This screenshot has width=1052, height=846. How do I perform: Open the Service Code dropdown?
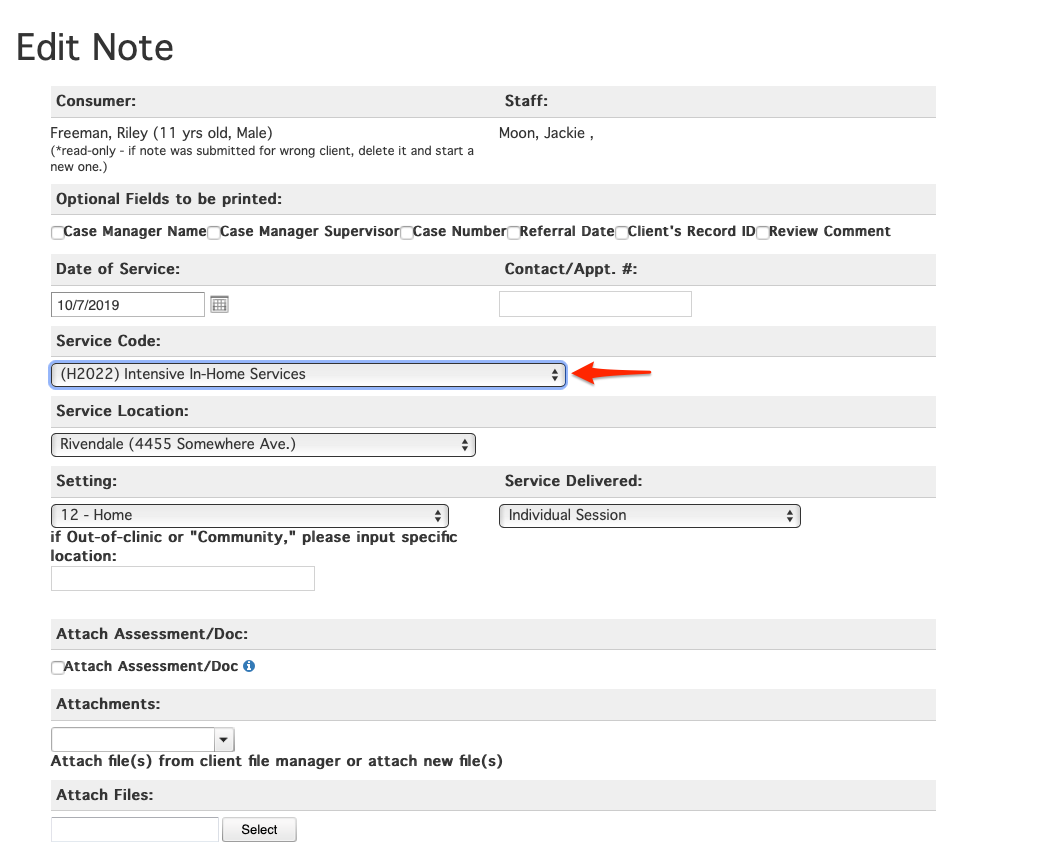point(305,373)
